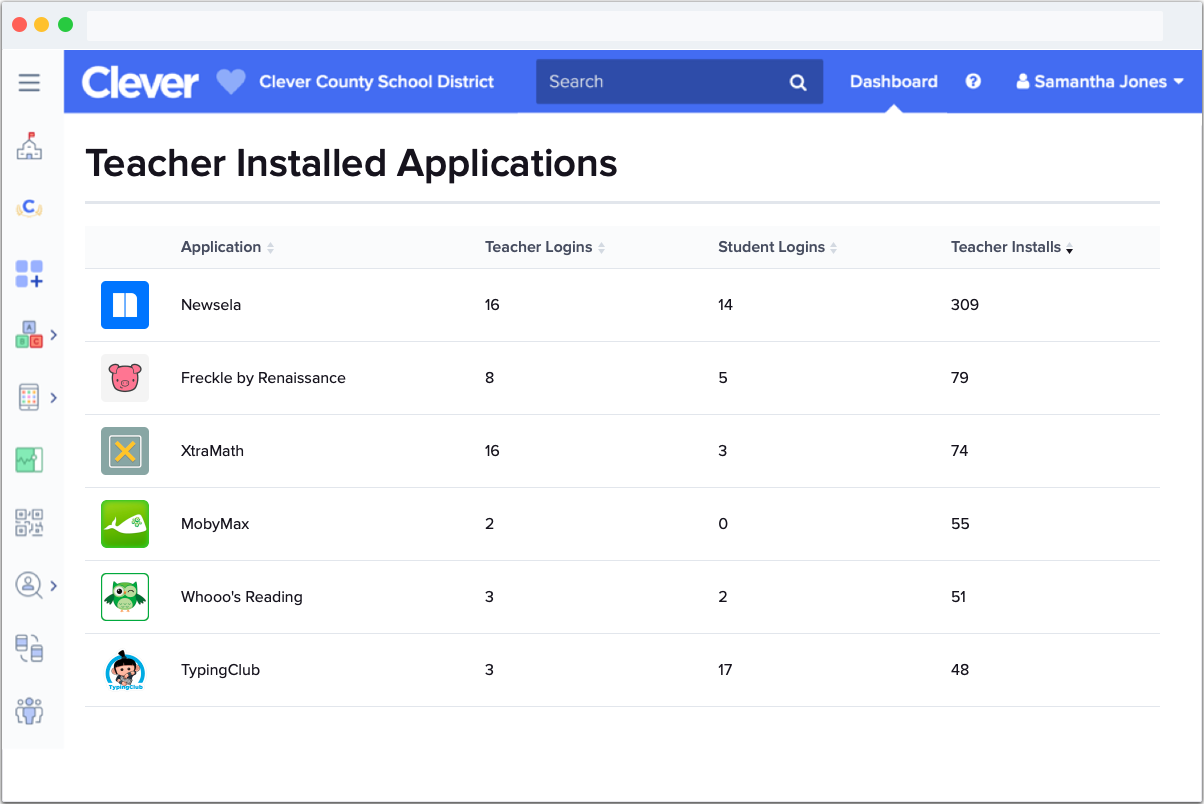Expand the ABC blocks sidebar chevron
This screenshot has width=1204, height=804.
pyautogui.click(x=54, y=335)
